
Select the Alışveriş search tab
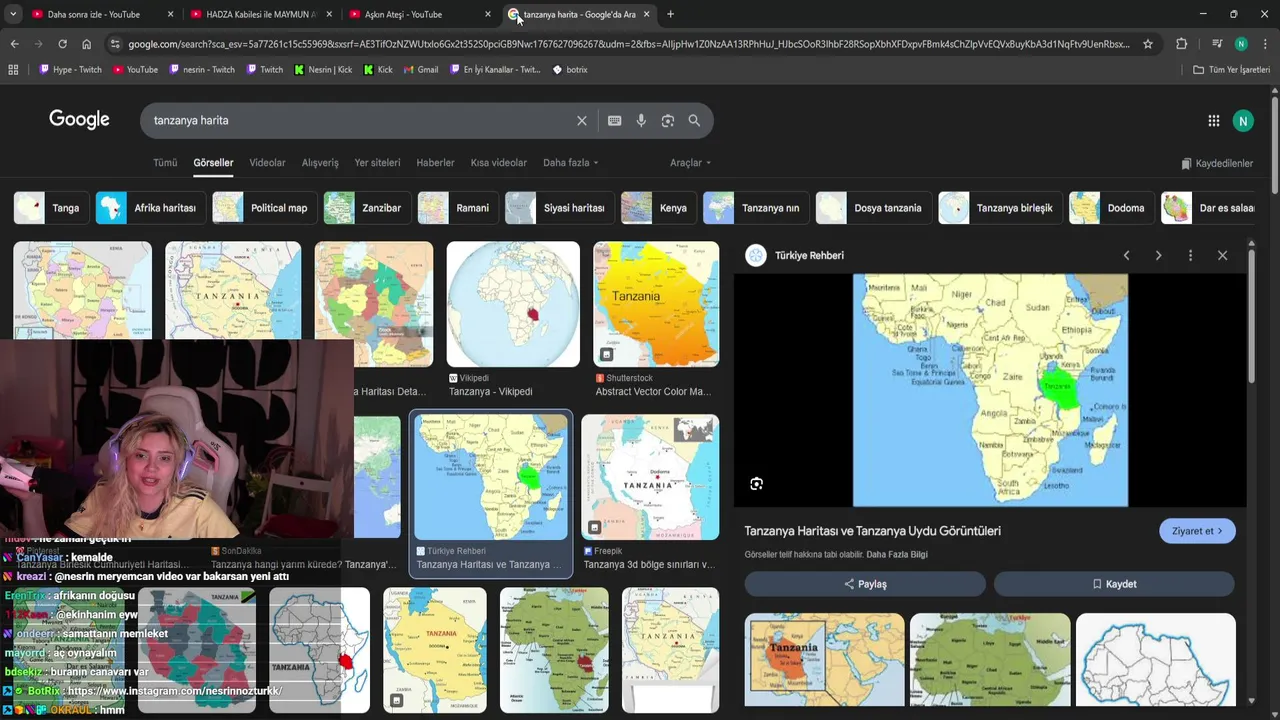click(320, 163)
